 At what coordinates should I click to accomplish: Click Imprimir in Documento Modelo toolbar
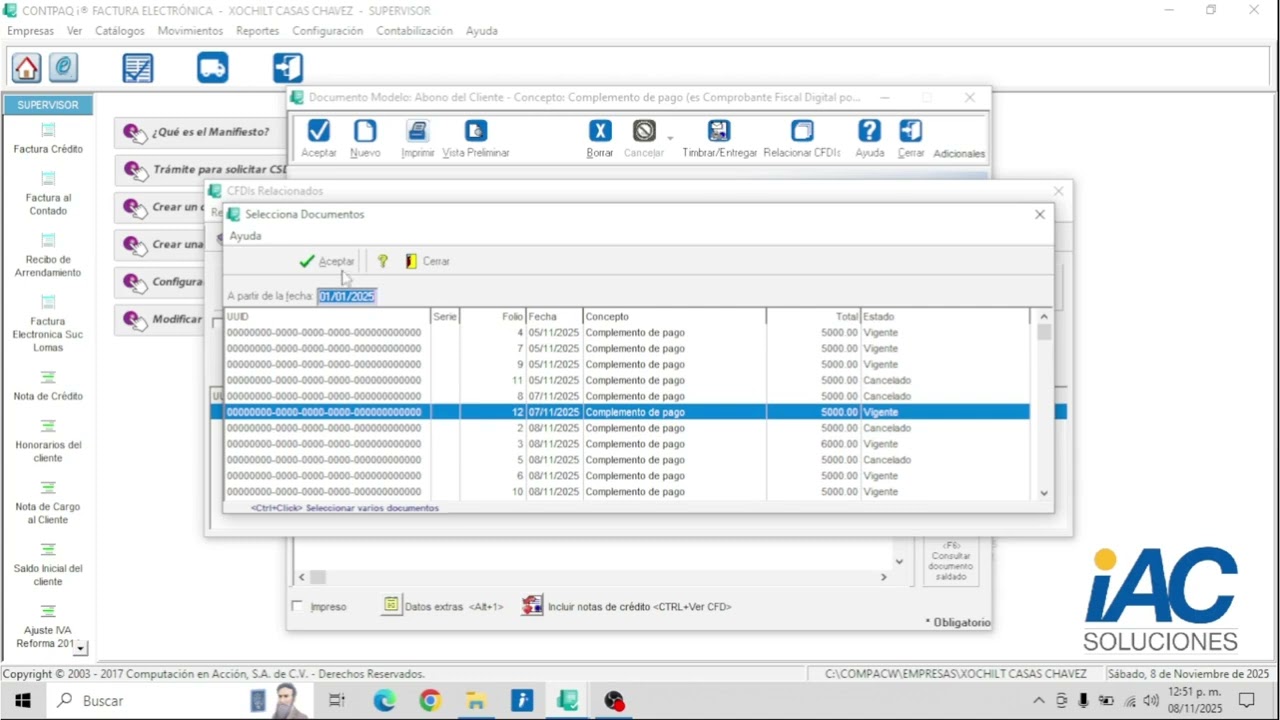418,139
